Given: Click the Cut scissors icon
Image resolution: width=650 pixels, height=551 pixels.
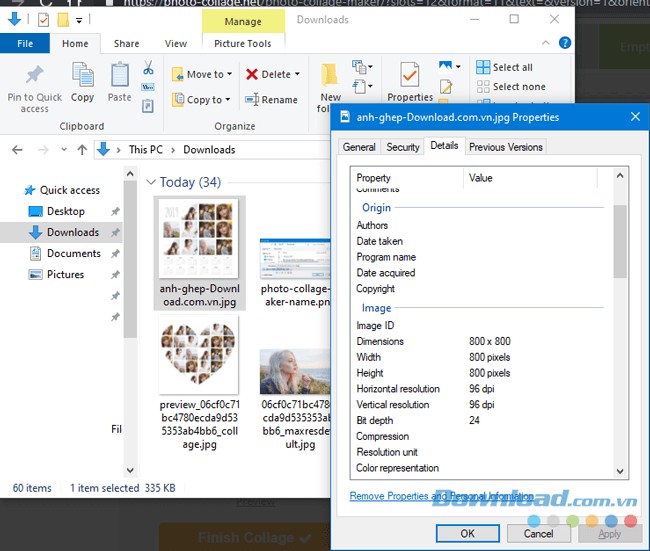Looking at the screenshot, I should pos(148,68).
